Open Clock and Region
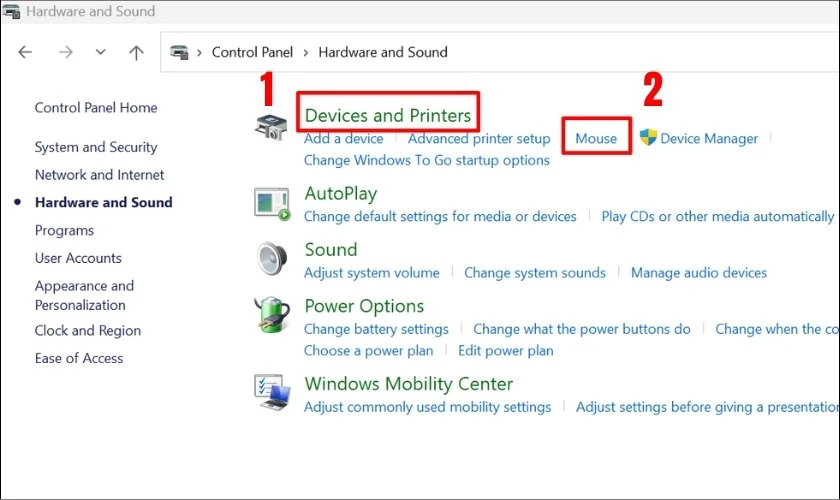This screenshot has height=500, width=840. coord(88,331)
